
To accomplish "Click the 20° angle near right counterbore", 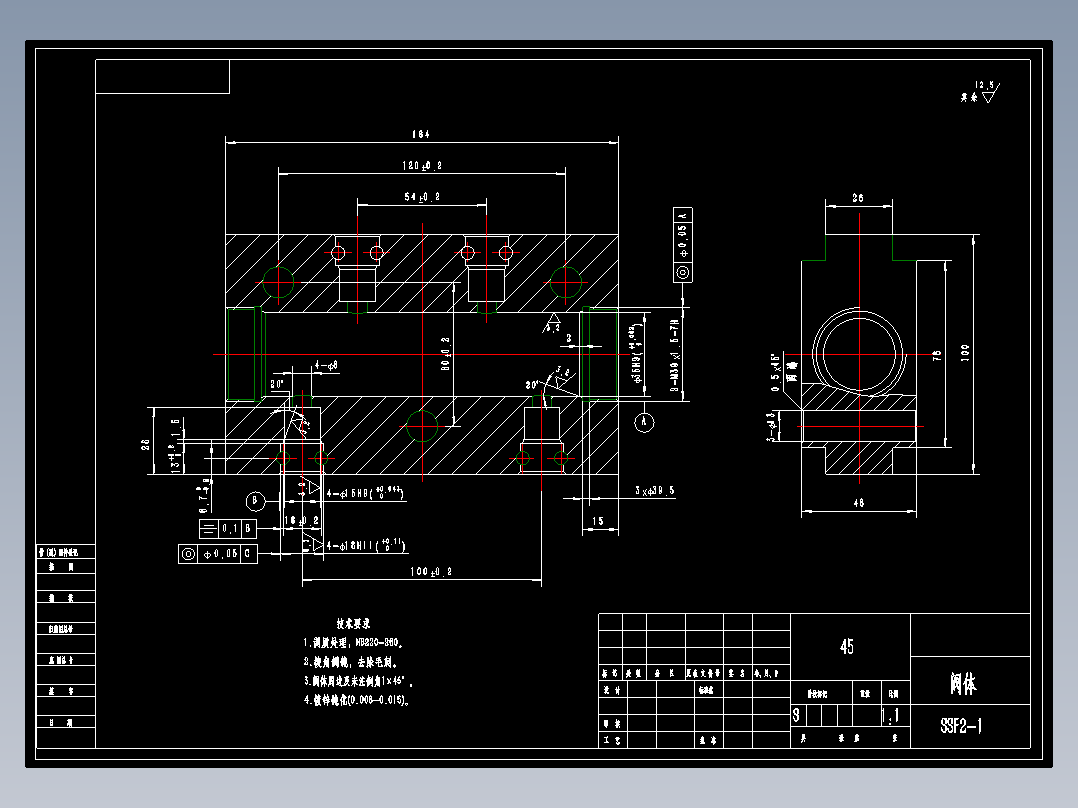I will coord(532,384).
